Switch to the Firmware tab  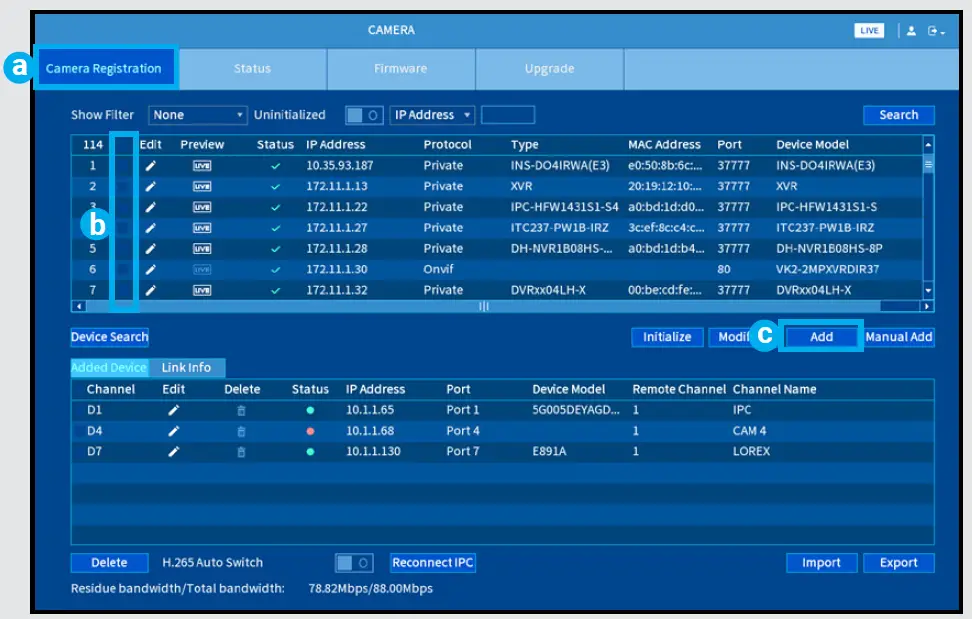400,69
